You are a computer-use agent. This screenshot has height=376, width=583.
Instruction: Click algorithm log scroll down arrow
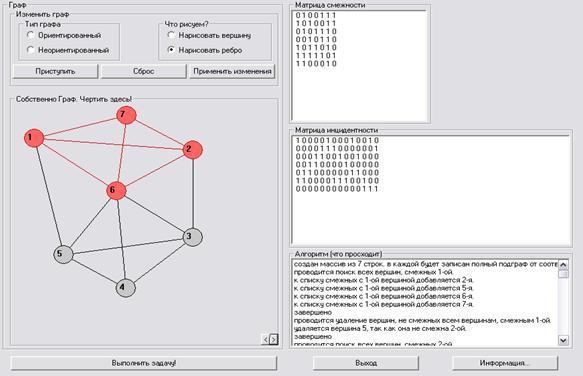pos(563,340)
